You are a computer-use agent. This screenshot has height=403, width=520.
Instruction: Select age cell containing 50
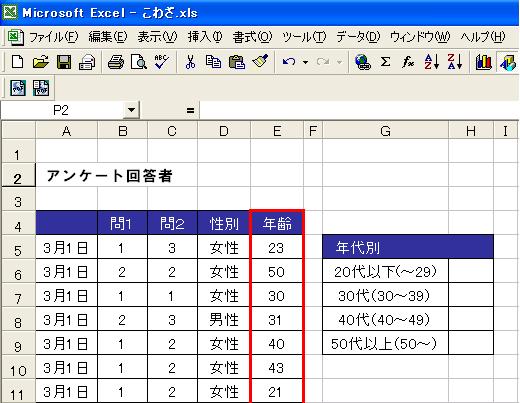tap(277, 271)
